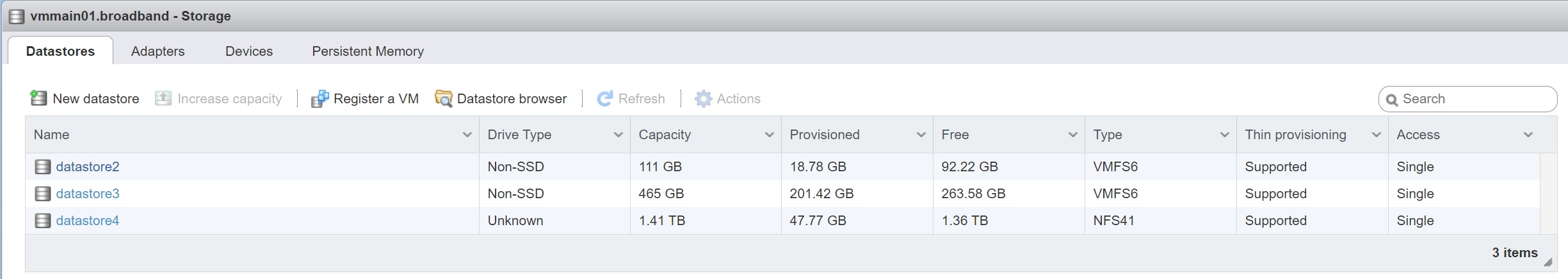Open the datastore3 link
Screen dimensions: 1568x279
[x=88, y=194]
